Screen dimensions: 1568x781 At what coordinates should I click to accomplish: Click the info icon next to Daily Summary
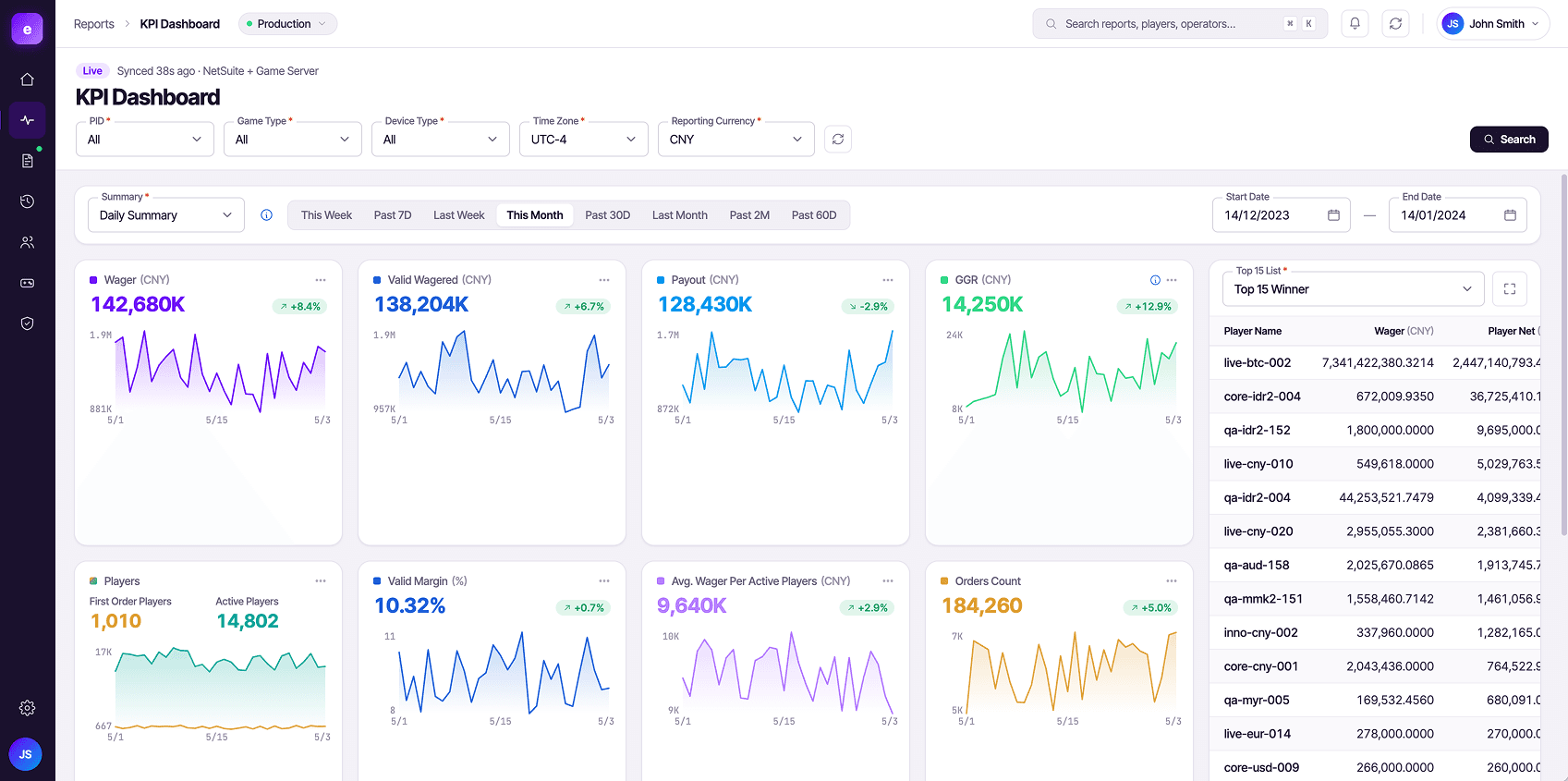pos(266,215)
